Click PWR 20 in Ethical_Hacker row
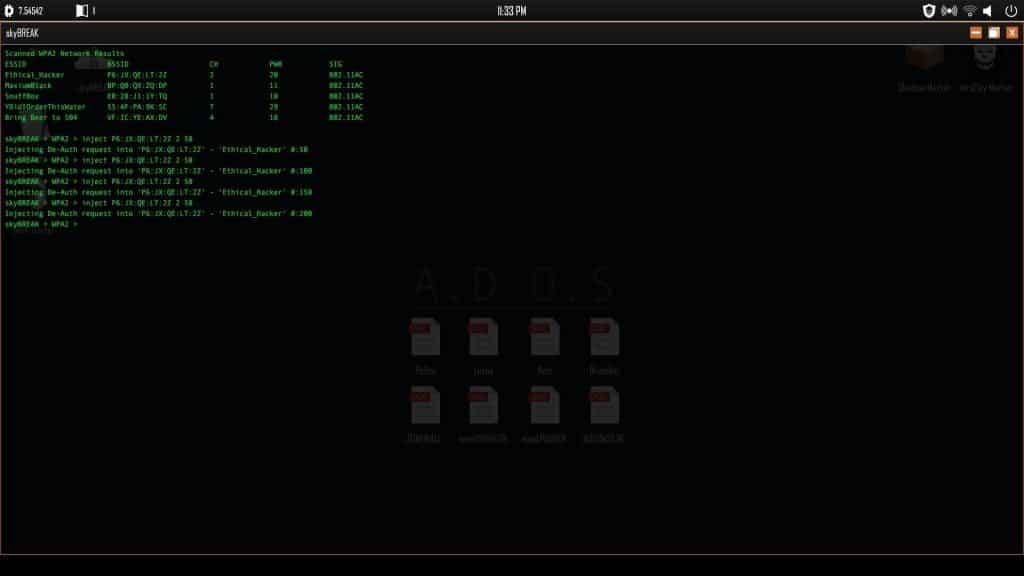This screenshot has height=576, width=1024. click(x=274, y=75)
